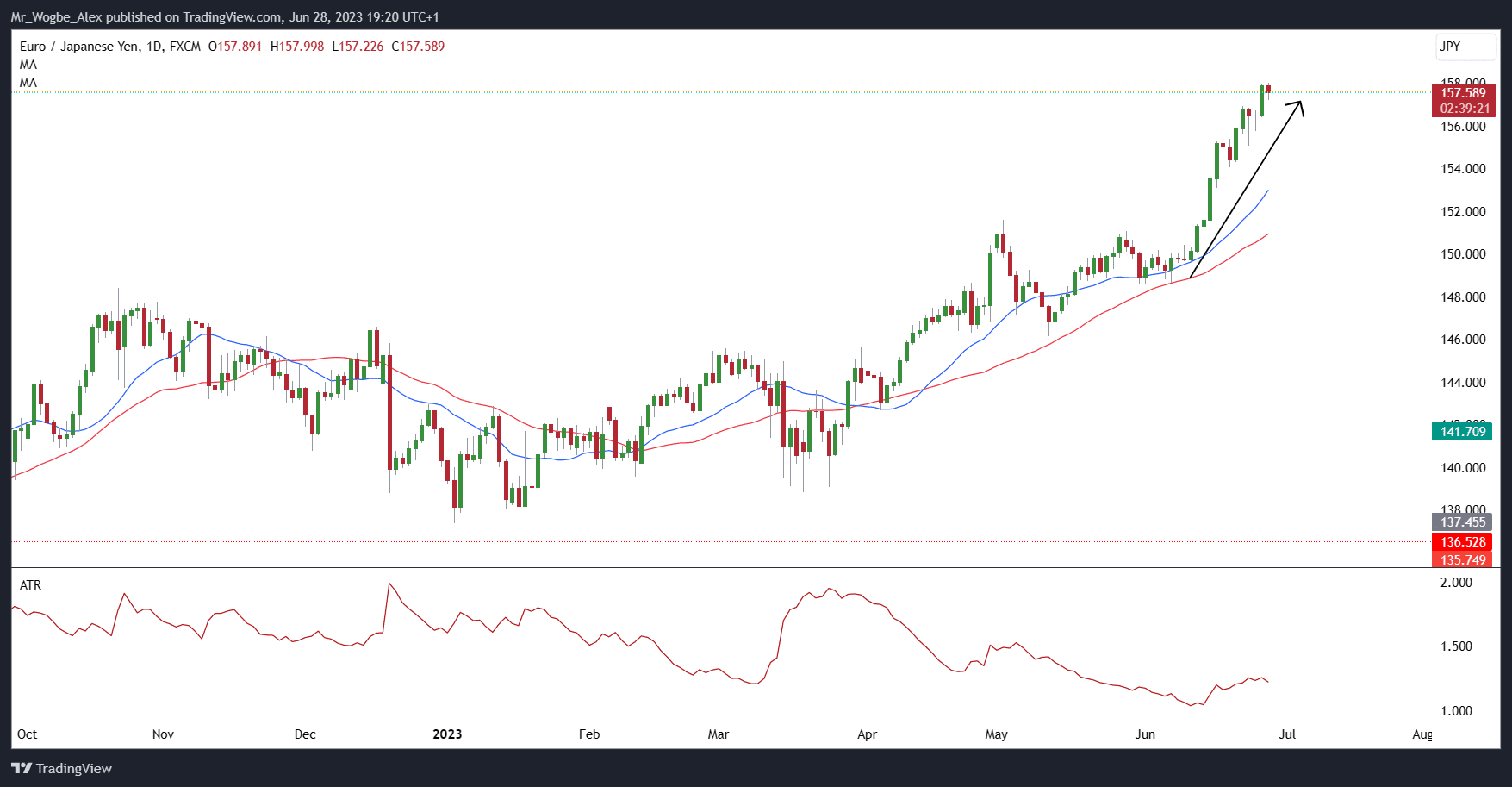Click the red 136.528 price label

pos(1462,541)
